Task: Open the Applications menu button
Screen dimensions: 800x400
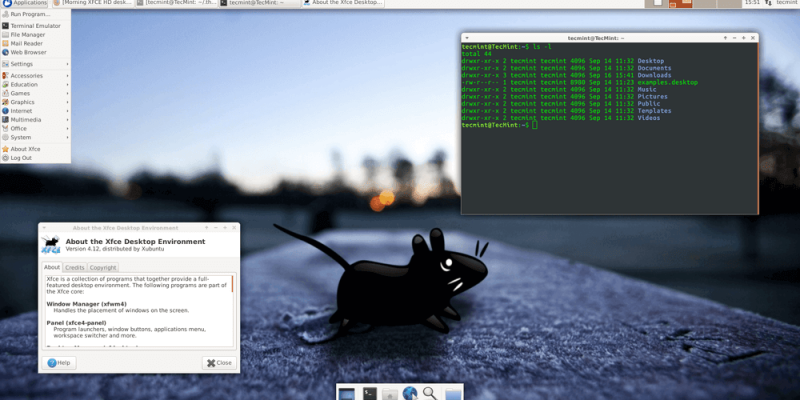Action: (24, 3)
